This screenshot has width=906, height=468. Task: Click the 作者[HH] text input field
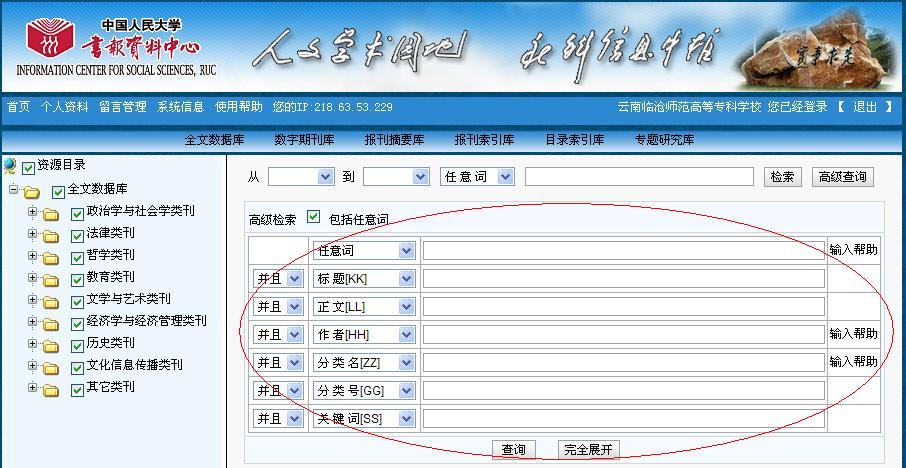point(623,335)
